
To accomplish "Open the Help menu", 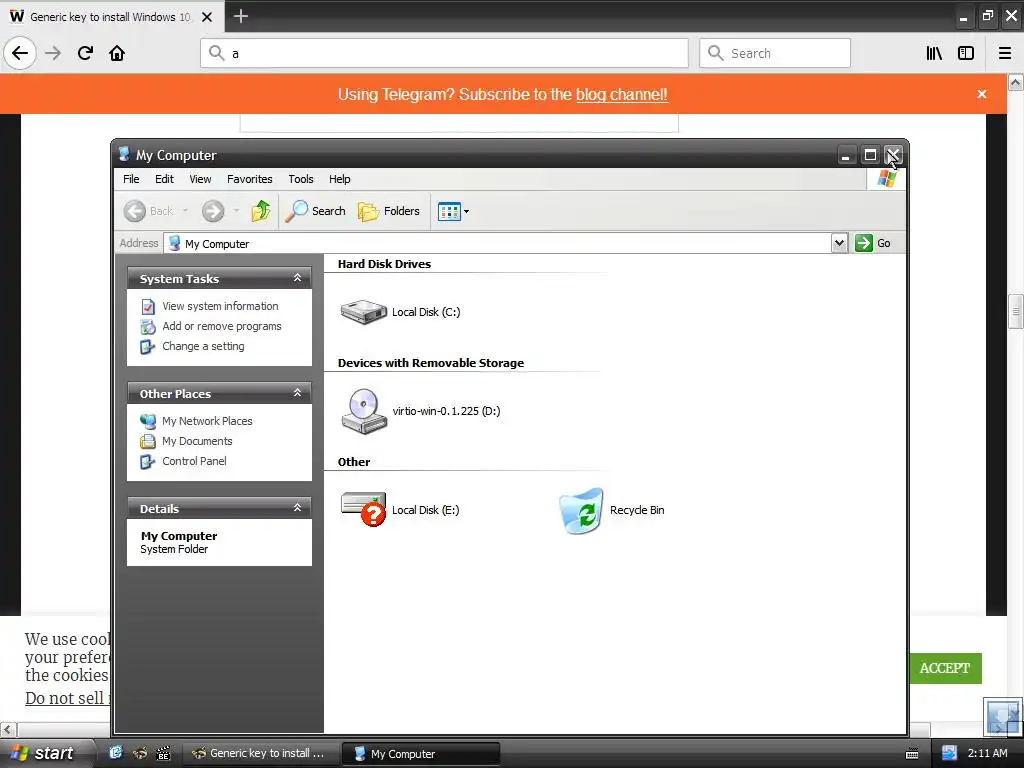I will (x=340, y=179).
